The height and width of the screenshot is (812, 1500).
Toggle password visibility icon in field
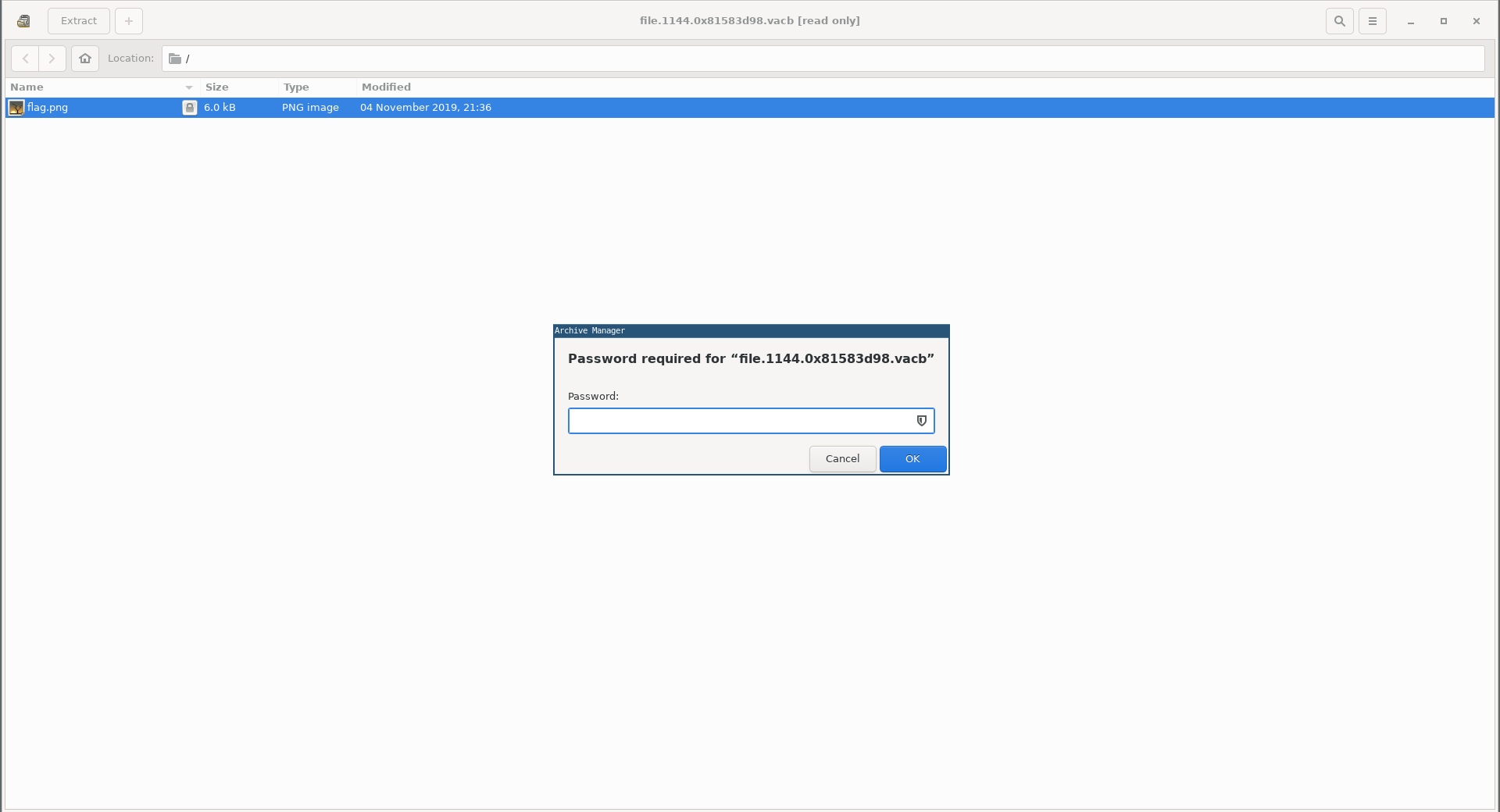coord(922,421)
